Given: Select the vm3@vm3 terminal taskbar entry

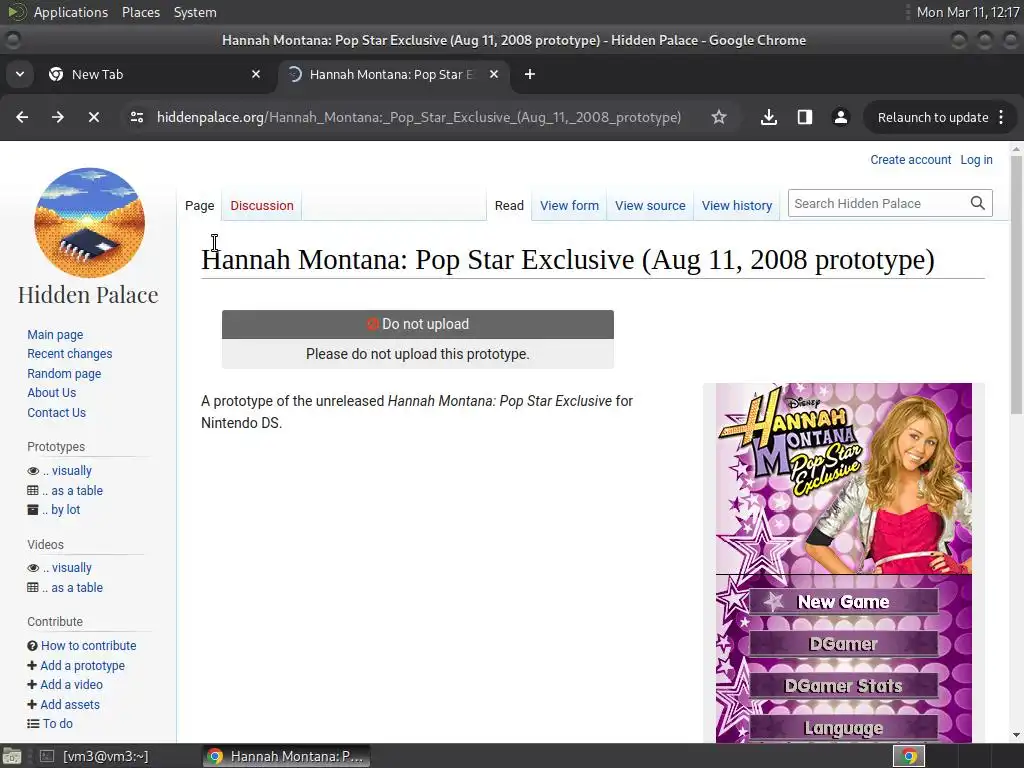Looking at the screenshot, I should (x=93, y=756).
